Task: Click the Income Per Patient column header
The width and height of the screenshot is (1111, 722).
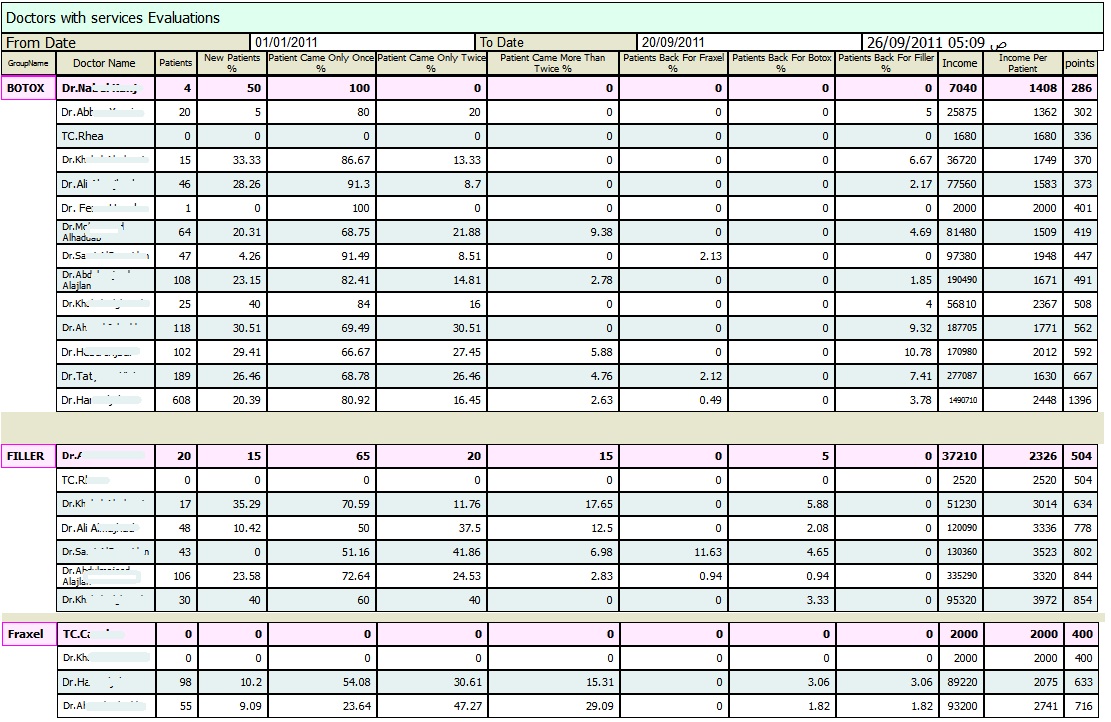Action: click(1022, 63)
